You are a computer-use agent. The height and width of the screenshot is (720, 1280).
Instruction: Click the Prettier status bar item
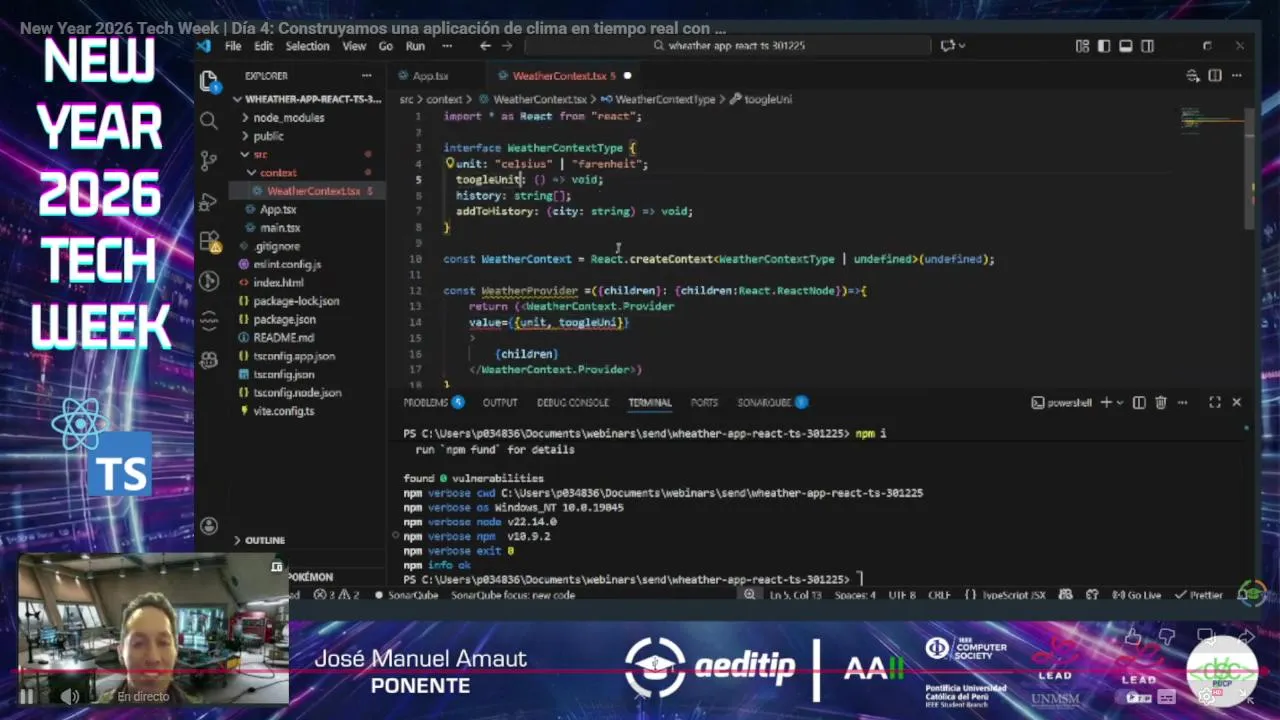[1199, 595]
